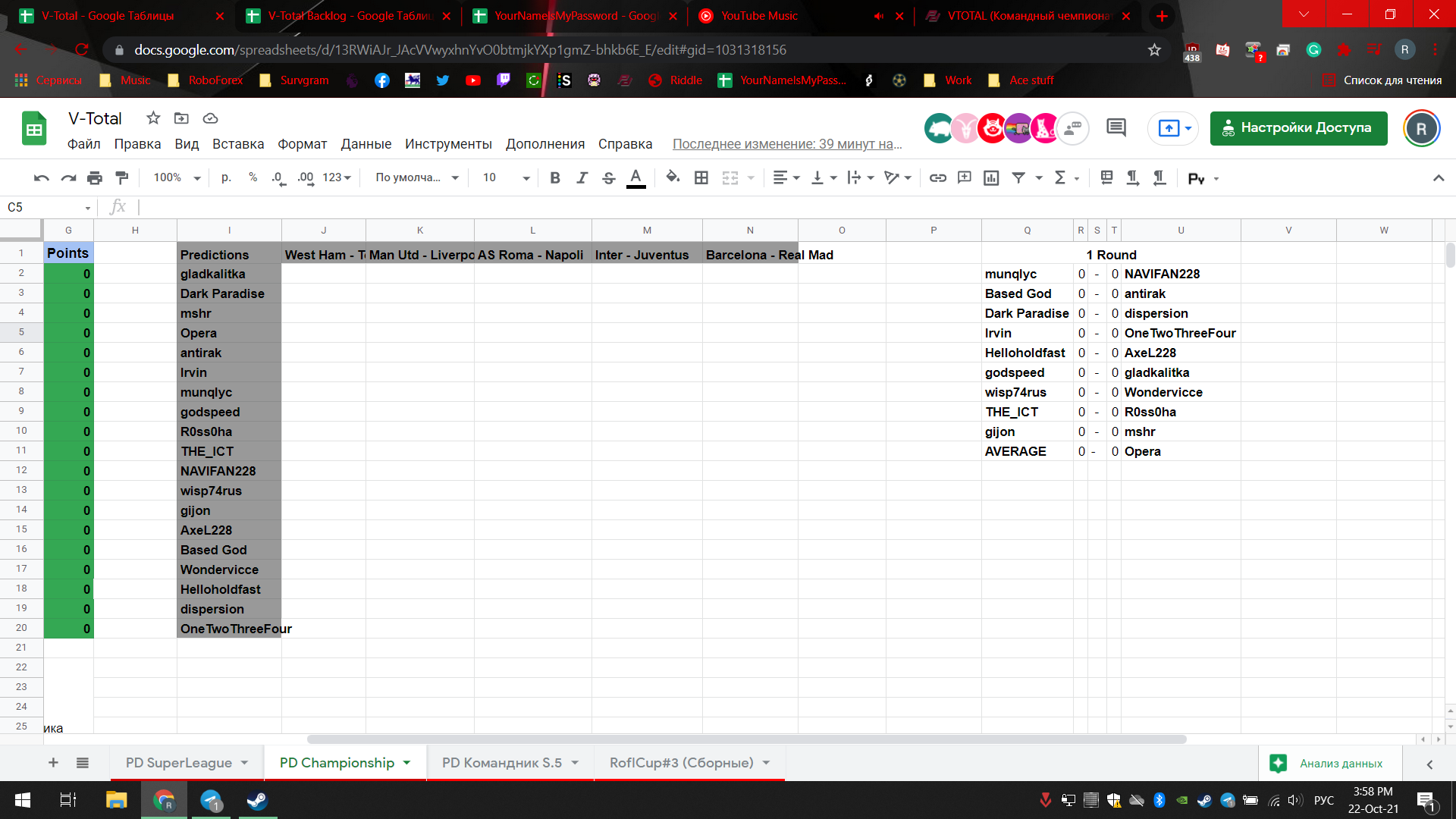This screenshot has height=819, width=1456.
Task: Click the undo arrow icon
Action: [x=41, y=177]
